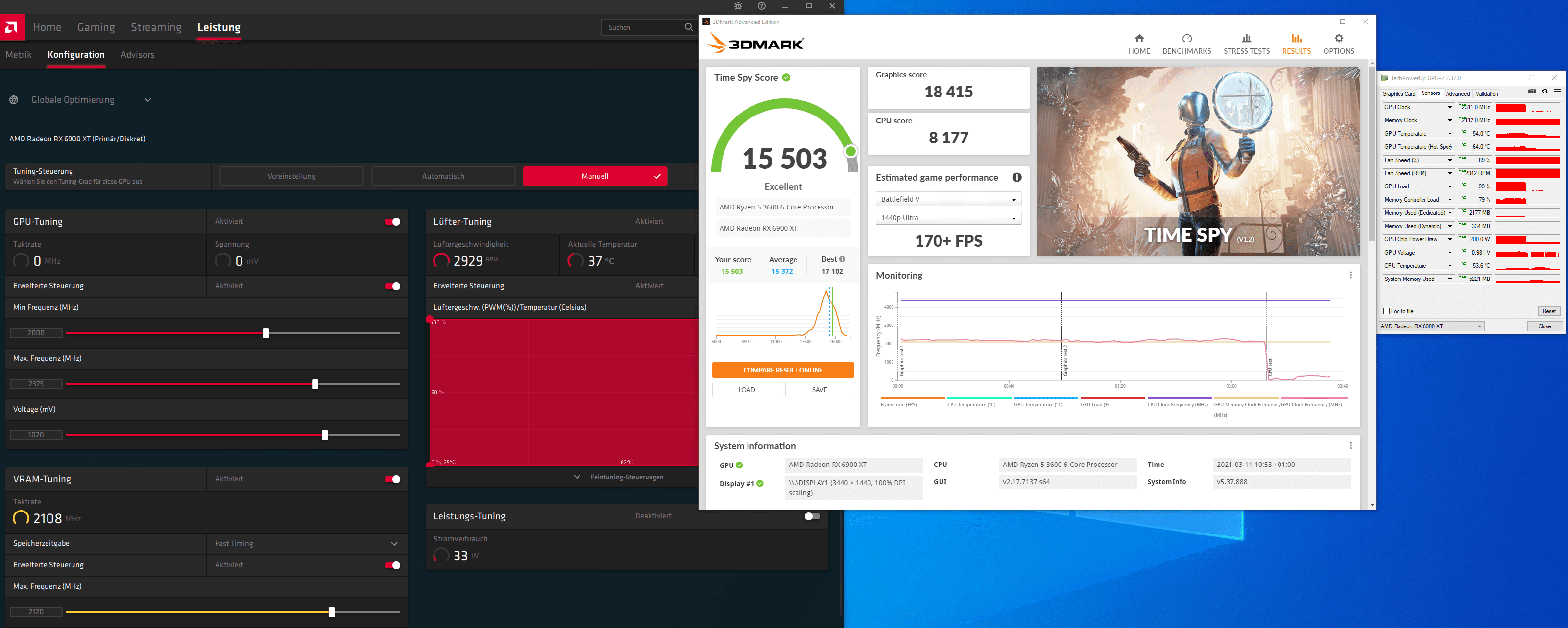The height and width of the screenshot is (628, 1568).
Task: Click the checkmark on the Manuell button
Action: (x=657, y=177)
